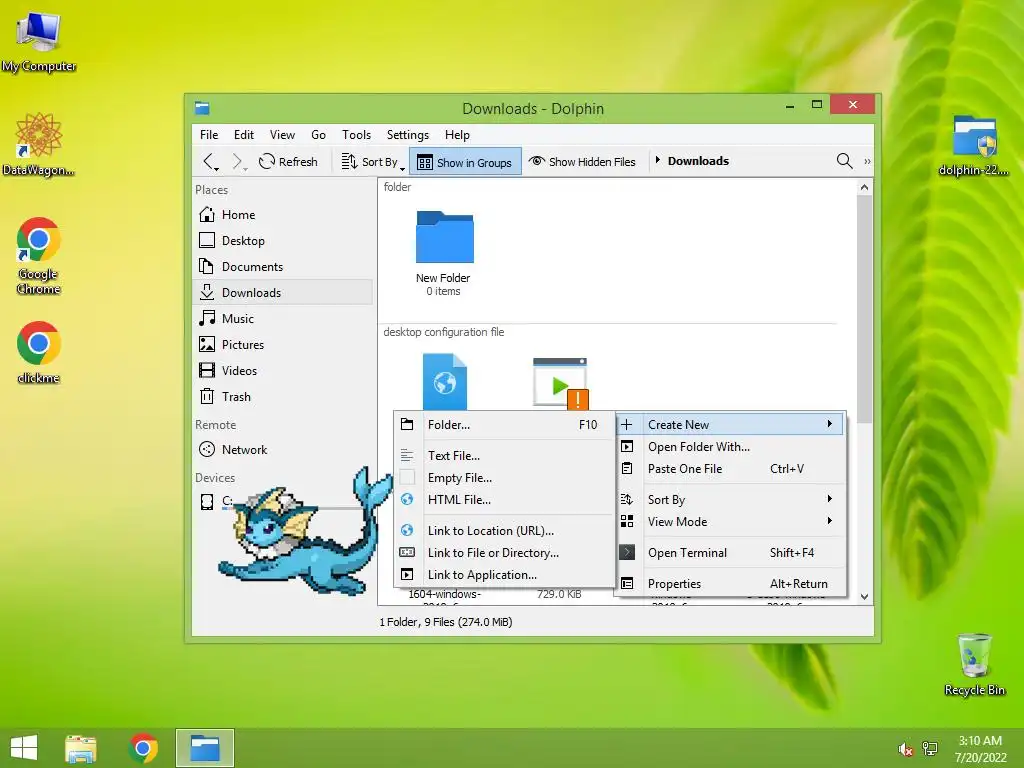Go forward with the right arrow button

(x=238, y=161)
